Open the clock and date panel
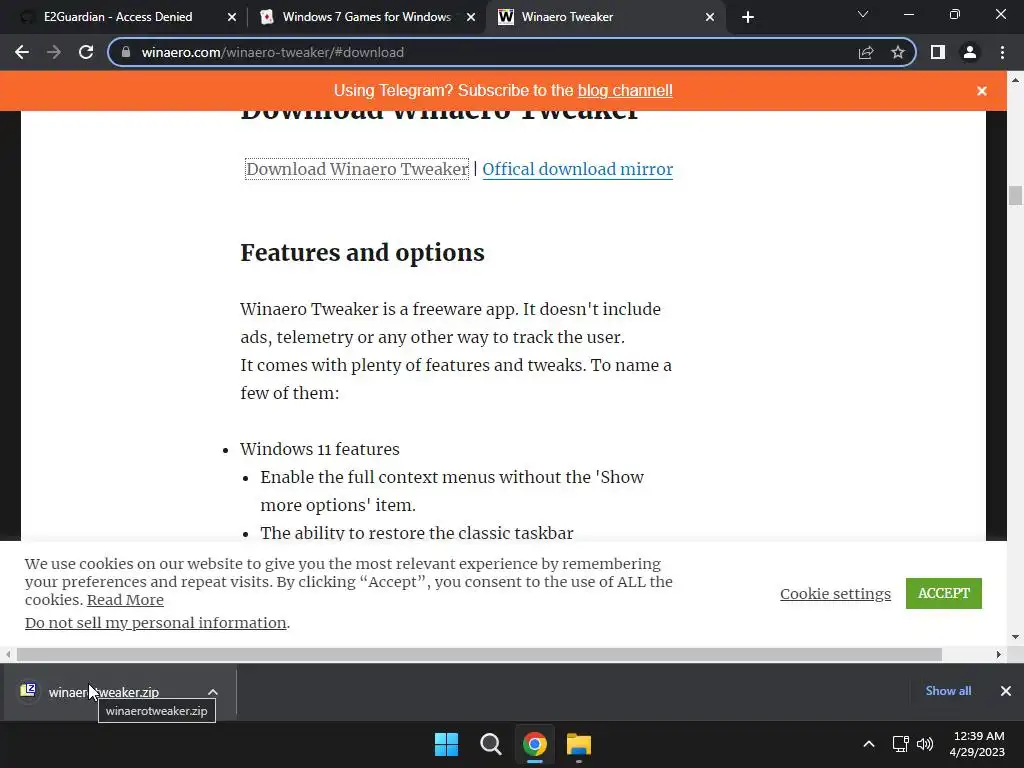Screen dimensions: 1024x768 pos(977,744)
